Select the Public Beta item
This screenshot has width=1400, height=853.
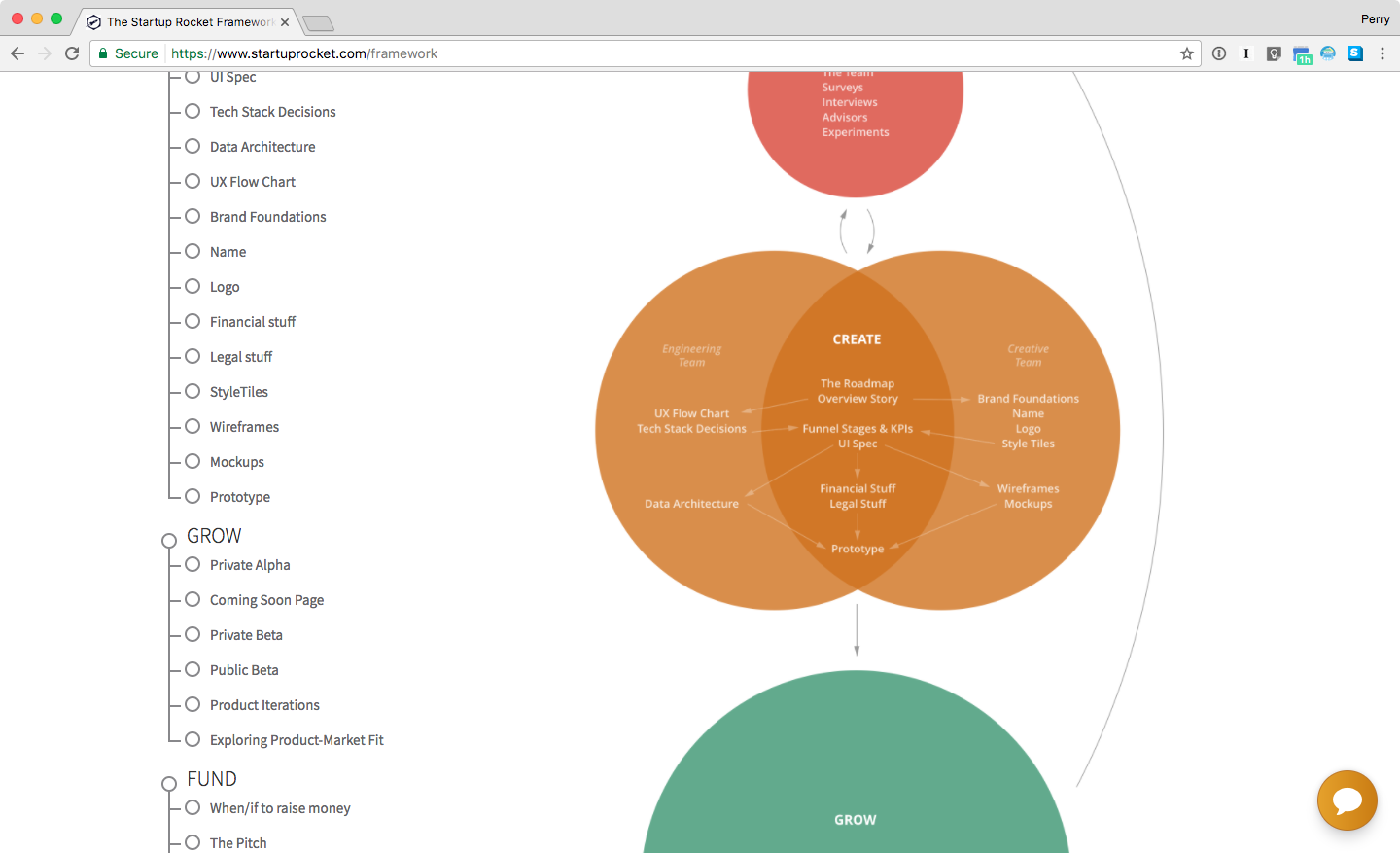tap(244, 670)
